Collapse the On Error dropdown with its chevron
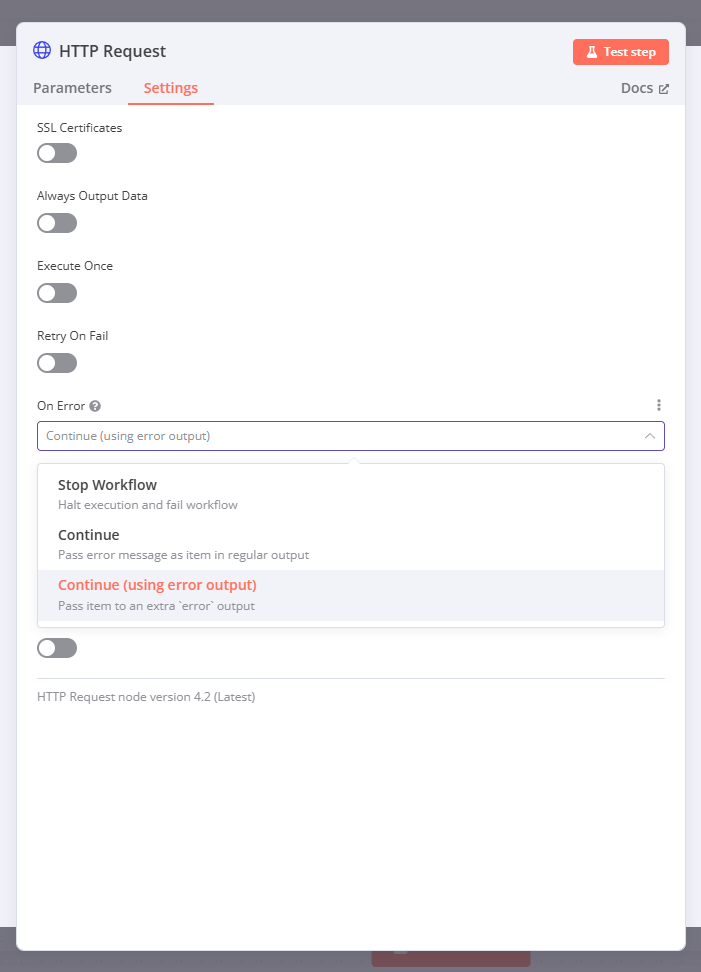The width and height of the screenshot is (701, 972). click(x=652, y=436)
